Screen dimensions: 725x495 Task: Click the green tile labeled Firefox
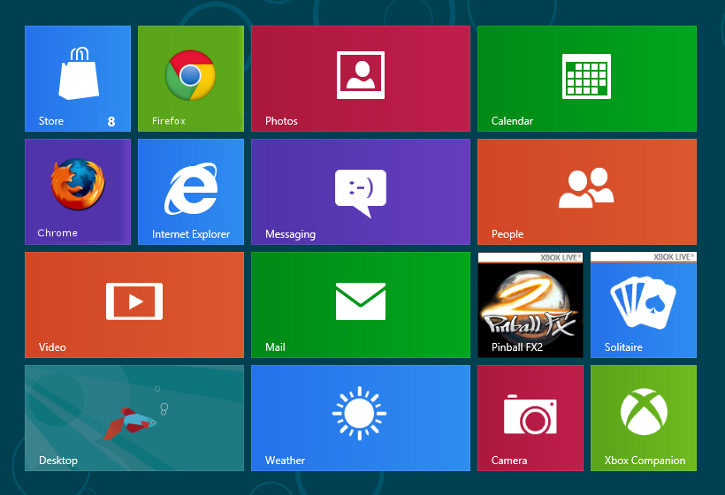tap(191, 79)
